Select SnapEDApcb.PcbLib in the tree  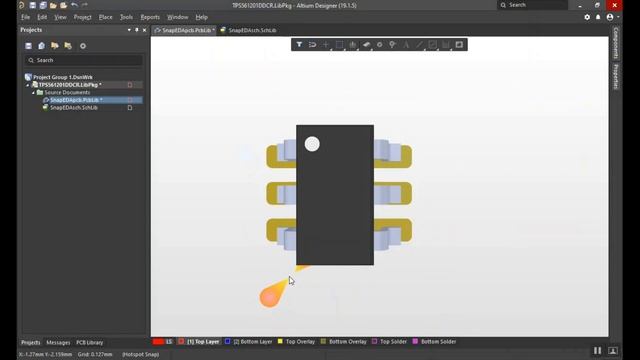(76, 100)
